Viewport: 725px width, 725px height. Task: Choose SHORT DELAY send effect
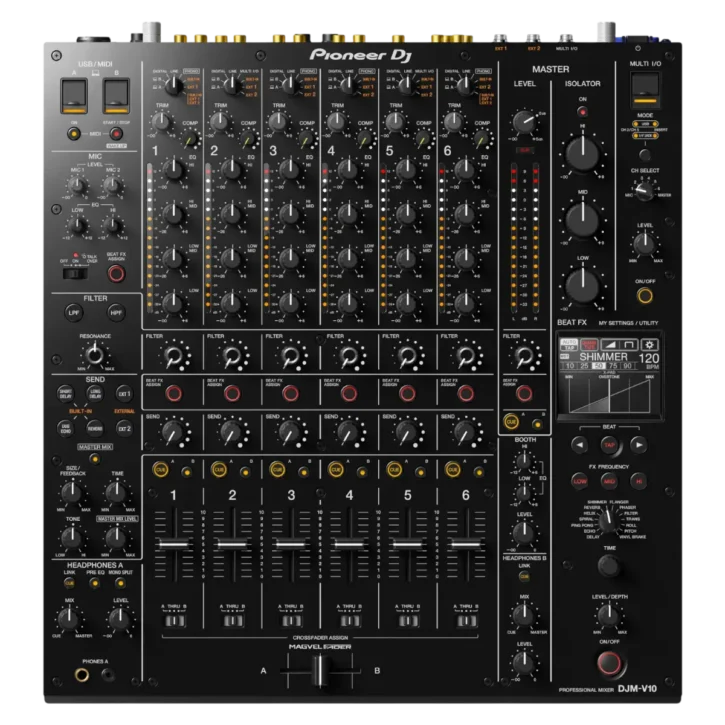point(66,393)
